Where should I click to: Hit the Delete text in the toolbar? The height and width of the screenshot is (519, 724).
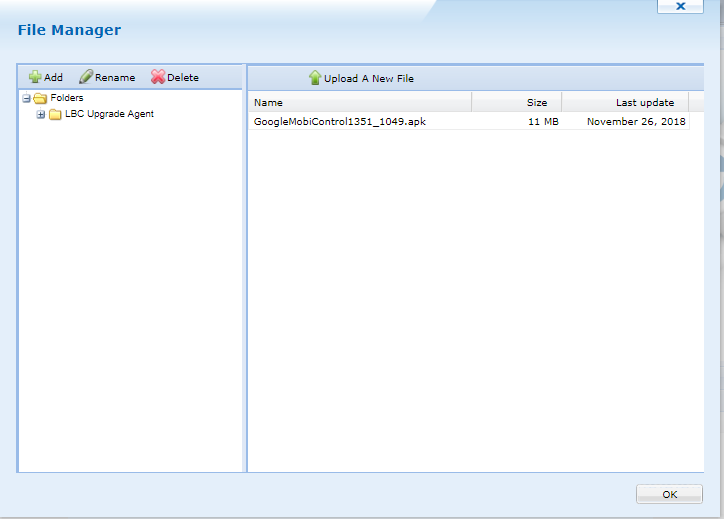point(183,78)
